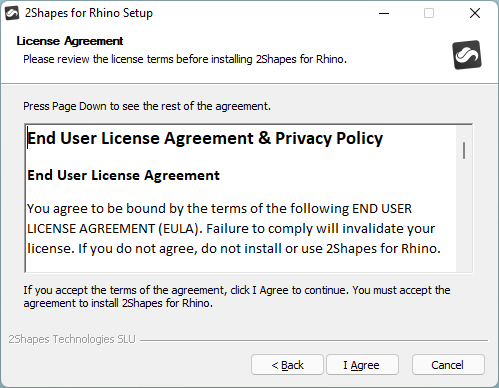Click the 2Shapes logo in header
Viewport: 499px width, 388px height.
coord(467,55)
